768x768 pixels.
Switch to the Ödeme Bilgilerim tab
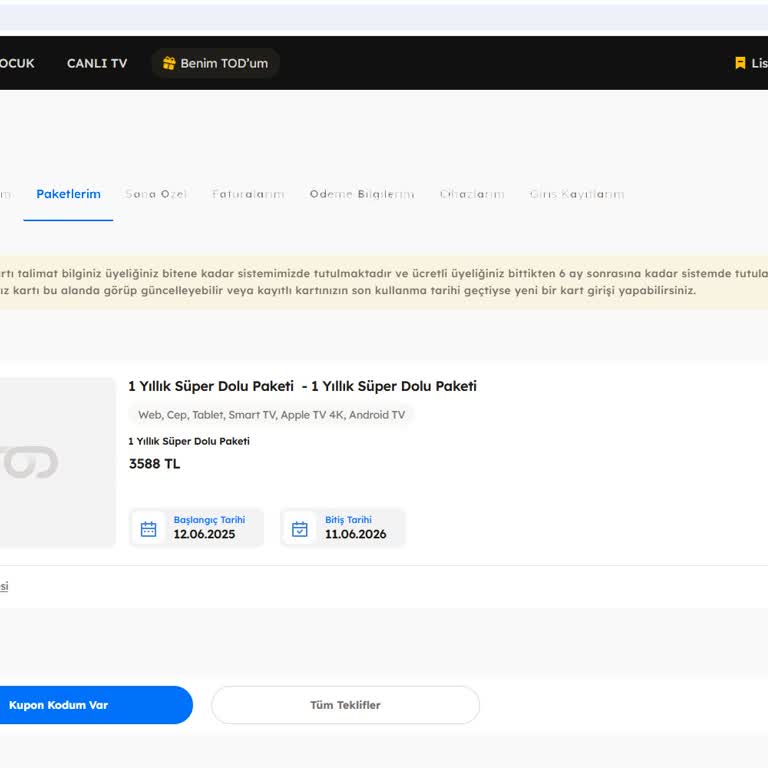click(361, 194)
